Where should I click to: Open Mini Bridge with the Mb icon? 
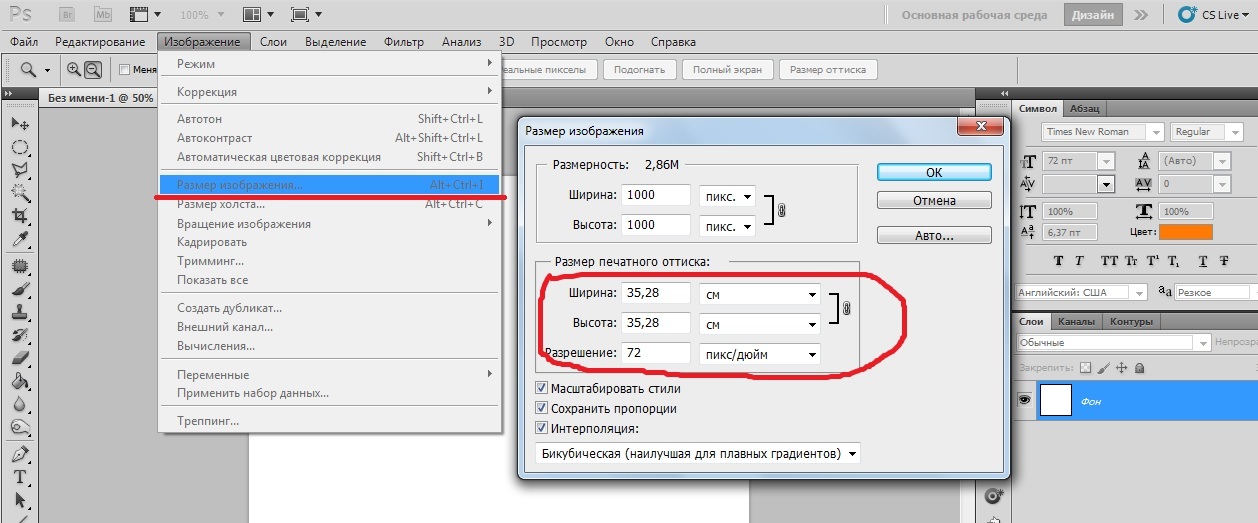(102, 15)
